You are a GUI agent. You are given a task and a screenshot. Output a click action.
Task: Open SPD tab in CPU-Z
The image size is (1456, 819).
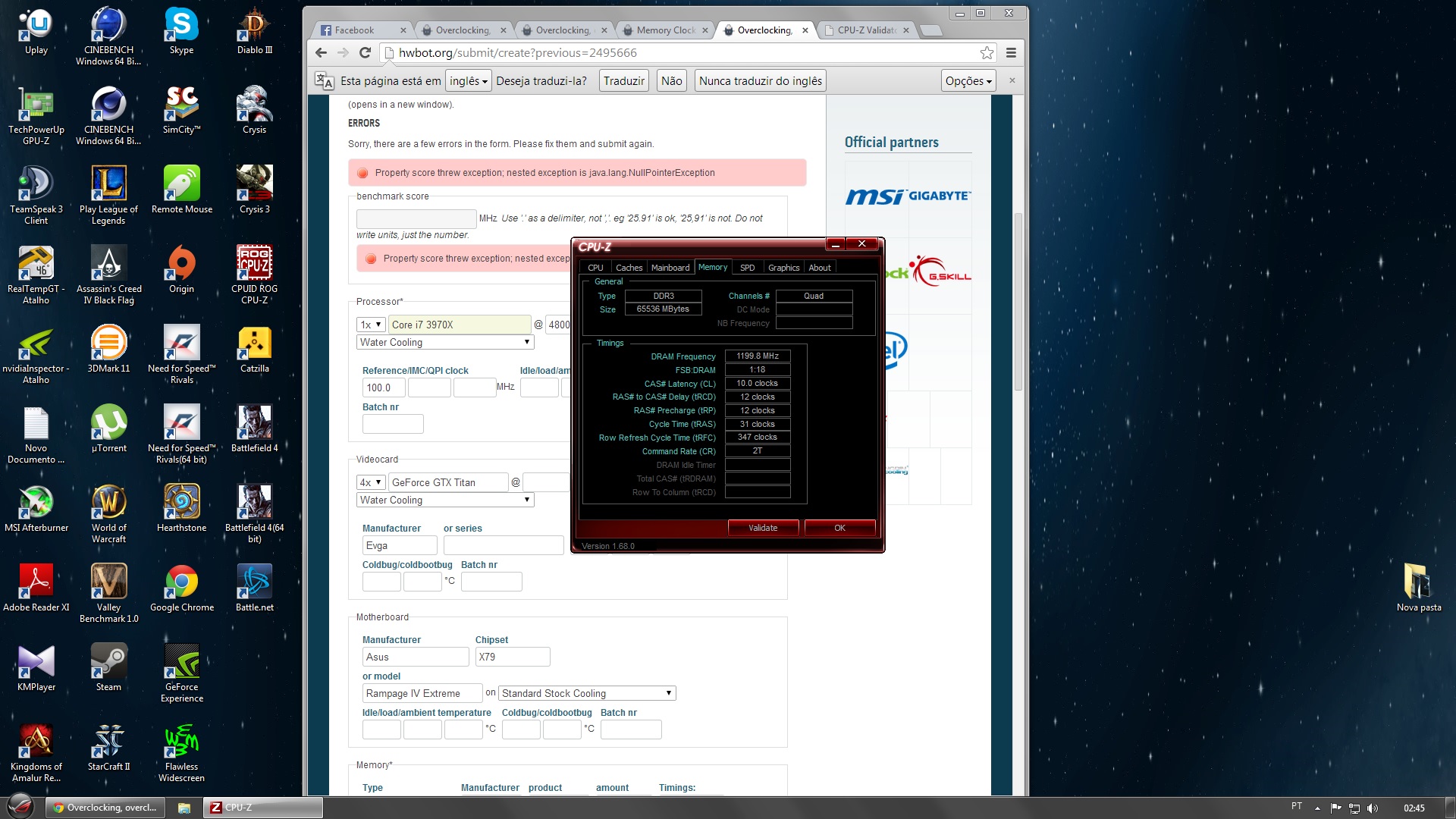[x=747, y=268]
